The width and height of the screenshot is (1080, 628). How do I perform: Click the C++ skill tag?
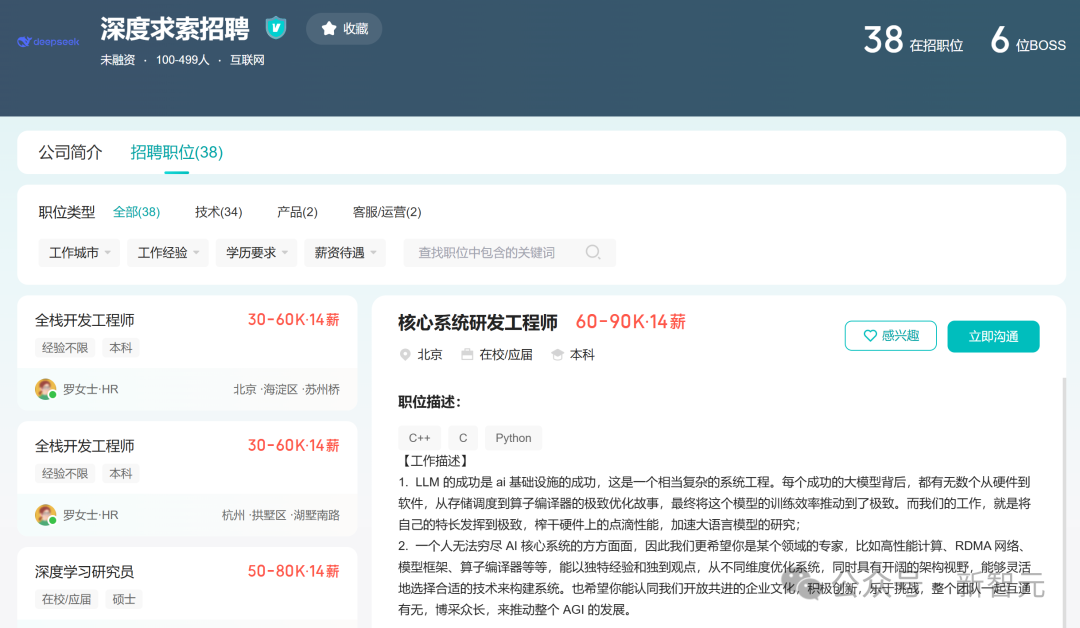coord(419,438)
